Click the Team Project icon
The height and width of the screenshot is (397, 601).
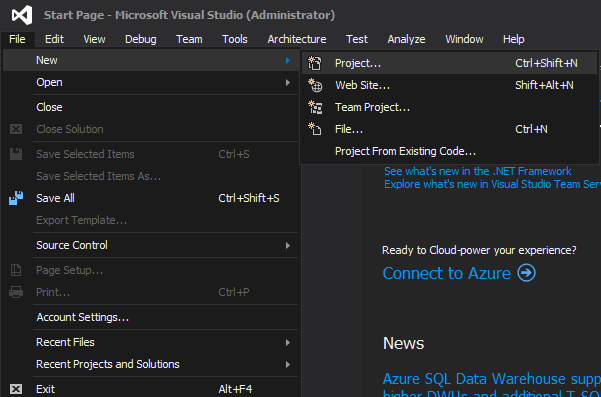(315, 107)
